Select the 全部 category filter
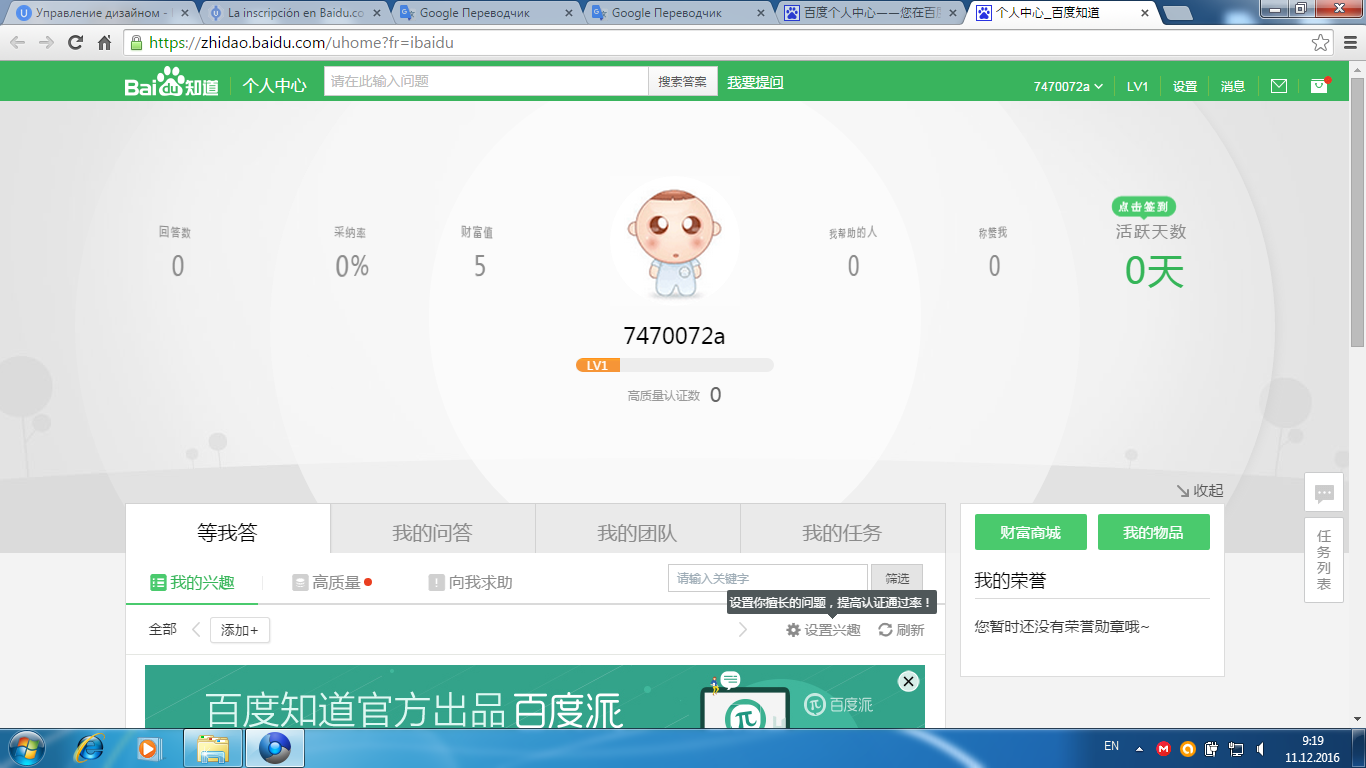 pos(163,630)
